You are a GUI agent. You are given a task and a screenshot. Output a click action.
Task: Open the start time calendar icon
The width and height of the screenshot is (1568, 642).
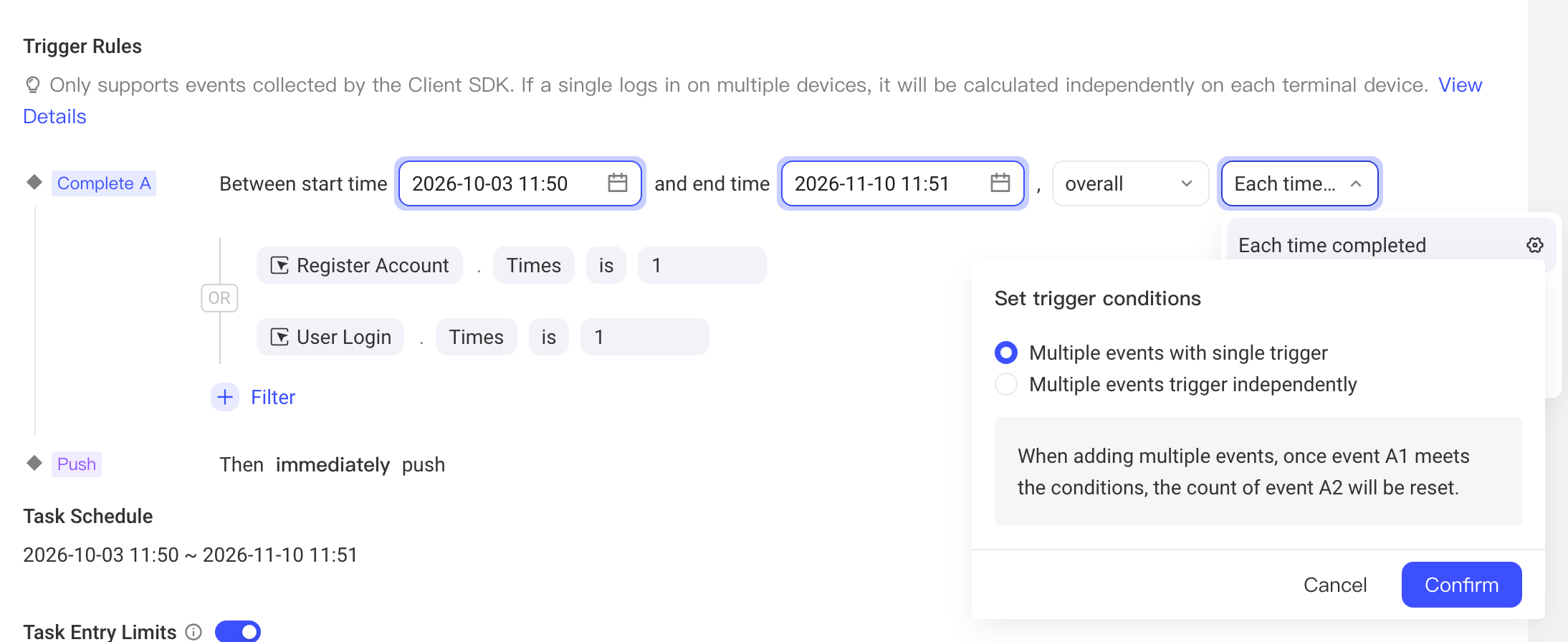[x=617, y=183]
